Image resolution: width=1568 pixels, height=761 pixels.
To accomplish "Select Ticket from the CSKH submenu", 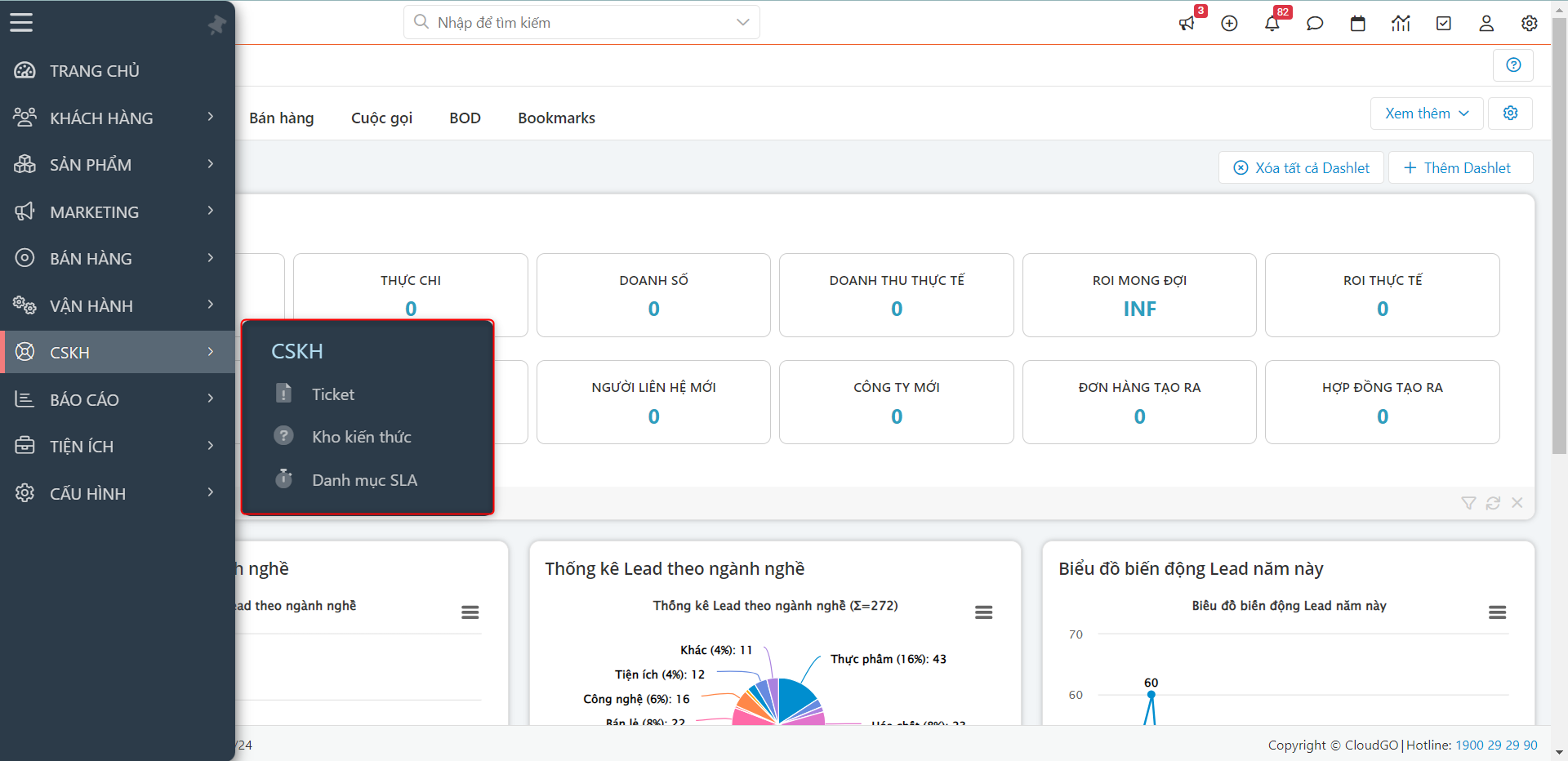I will click(333, 394).
